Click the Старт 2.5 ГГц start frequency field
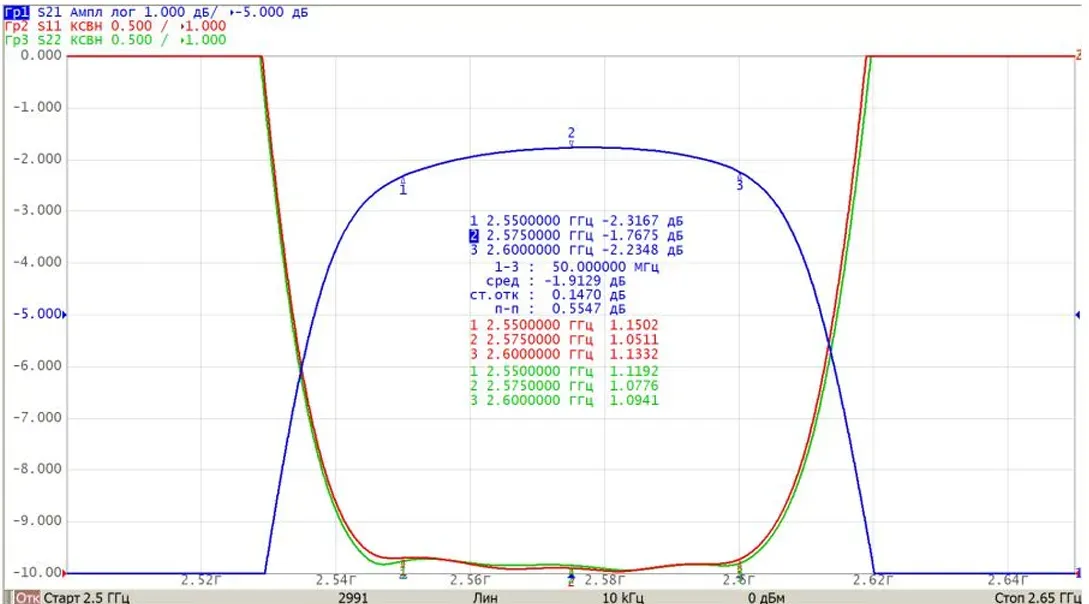The height and width of the screenshot is (604, 1089). coord(86,597)
